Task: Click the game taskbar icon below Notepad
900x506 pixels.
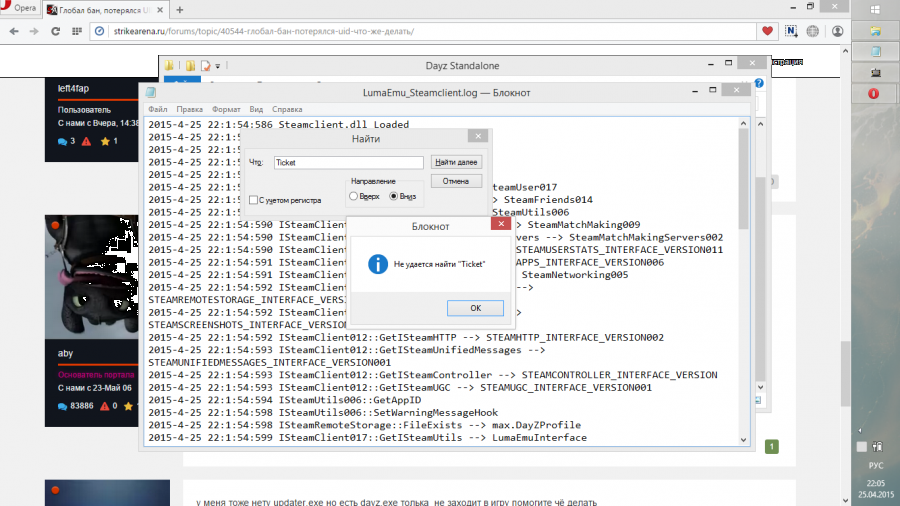Action: coord(875,72)
